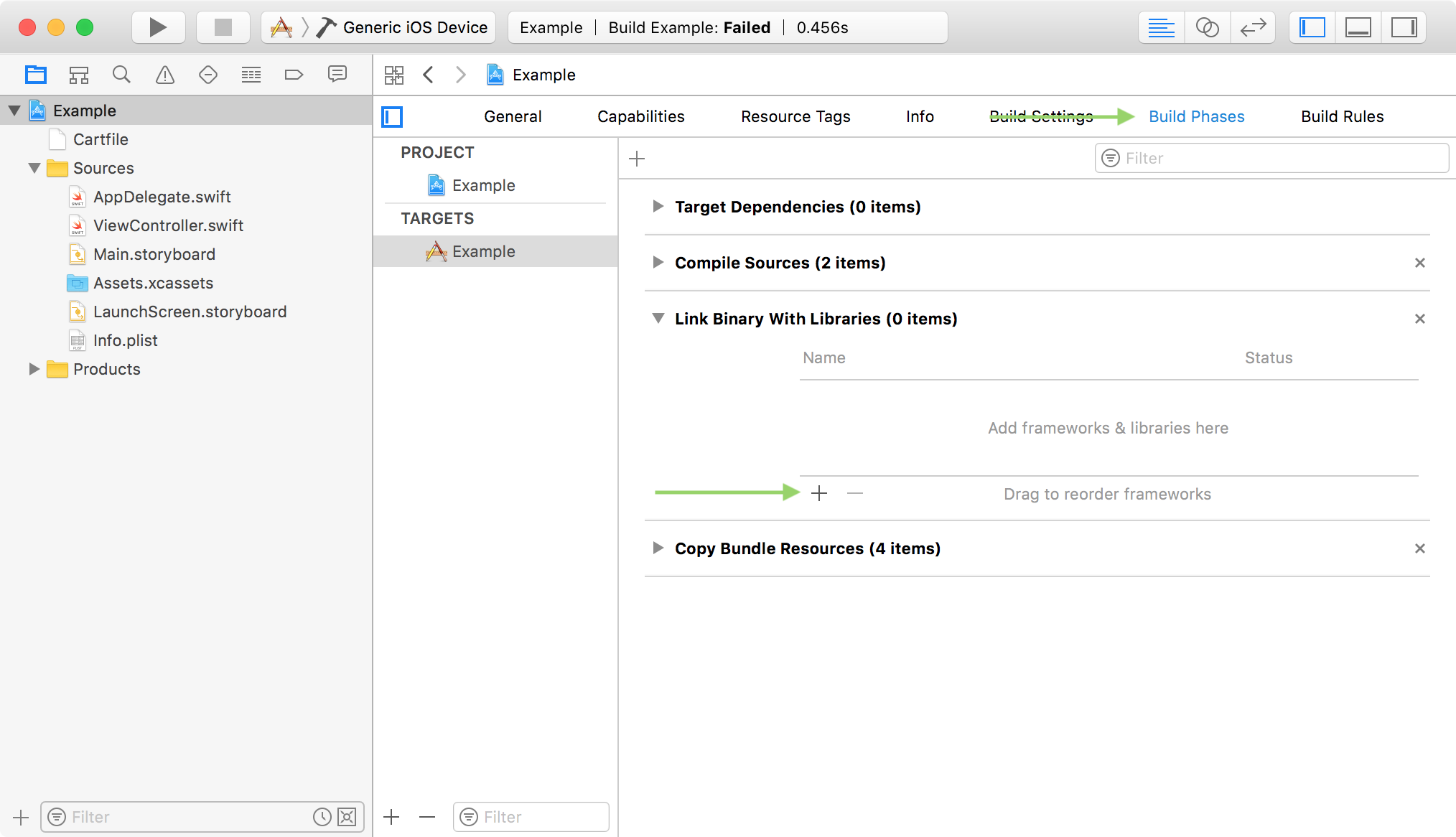1456x837 pixels.
Task: Expand Target Dependencies section
Action: pos(658,207)
